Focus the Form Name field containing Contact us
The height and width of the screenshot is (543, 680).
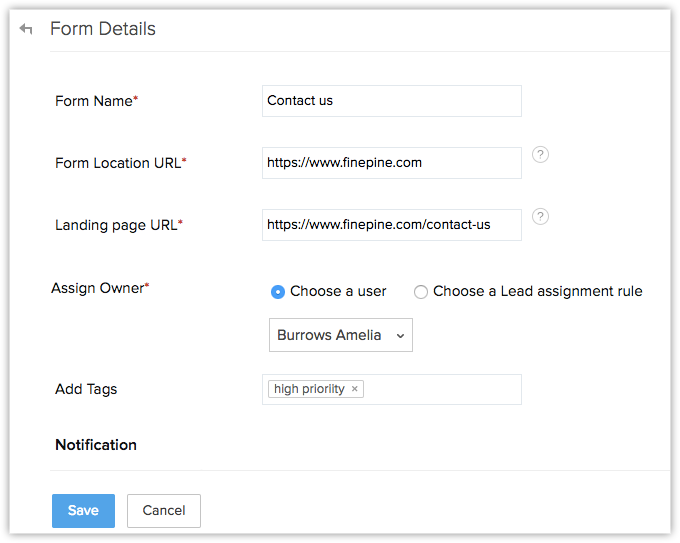[391, 101]
